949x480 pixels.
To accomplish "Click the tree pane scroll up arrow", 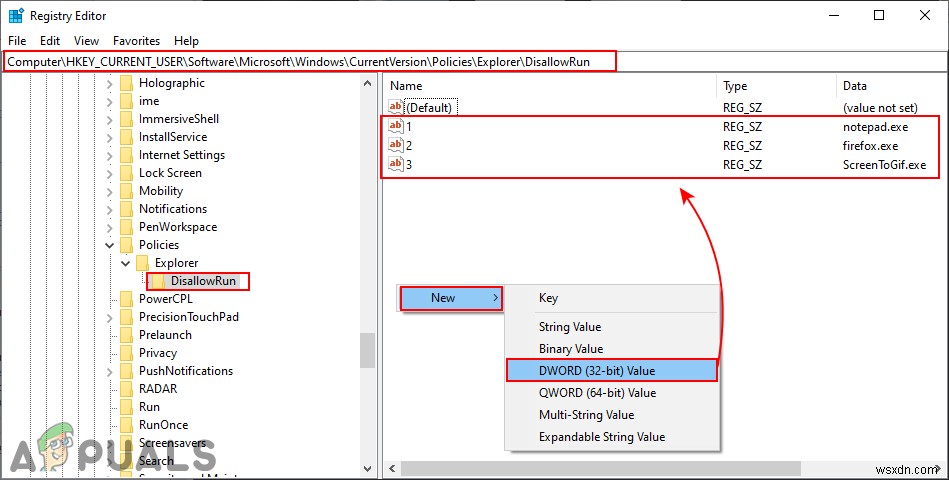I will click(x=367, y=84).
